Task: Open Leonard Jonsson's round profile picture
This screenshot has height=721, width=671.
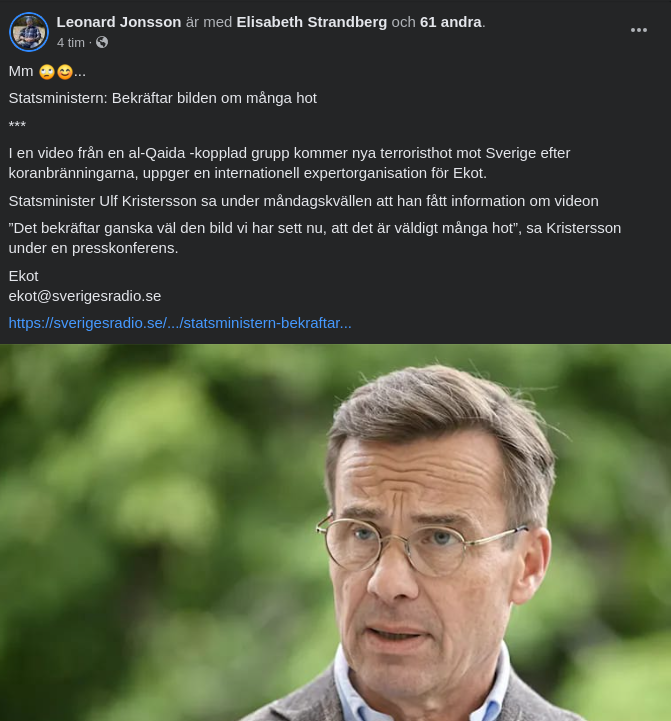Action: point(29,32)
